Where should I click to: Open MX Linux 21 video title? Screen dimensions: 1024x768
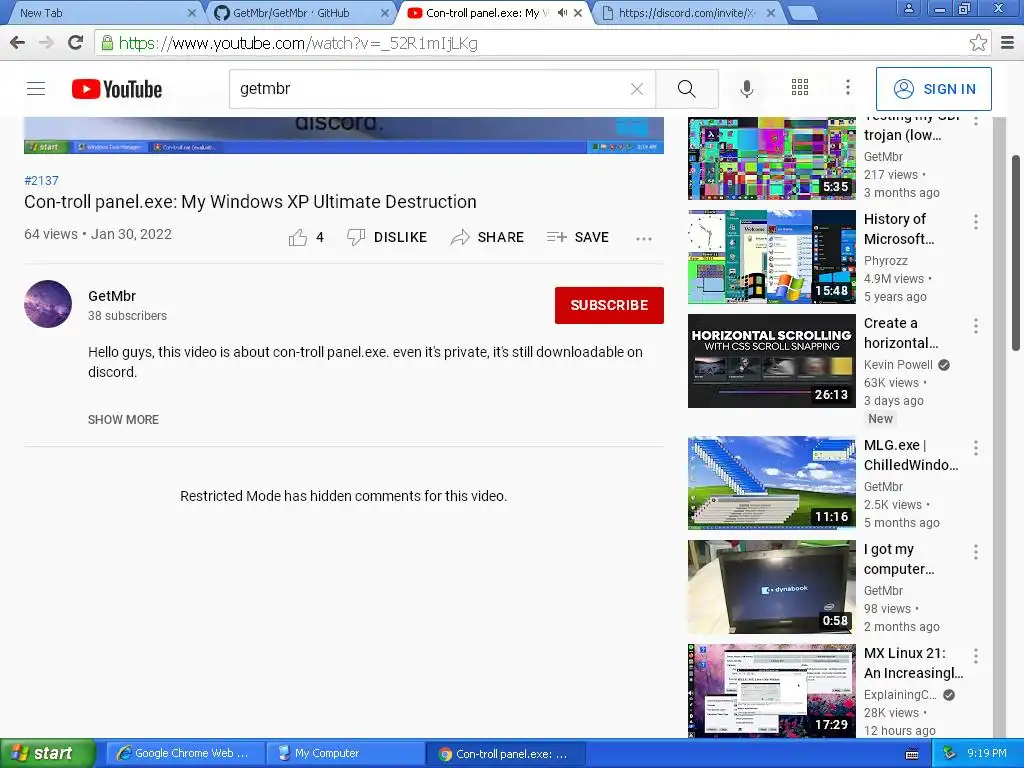(914, 663)
